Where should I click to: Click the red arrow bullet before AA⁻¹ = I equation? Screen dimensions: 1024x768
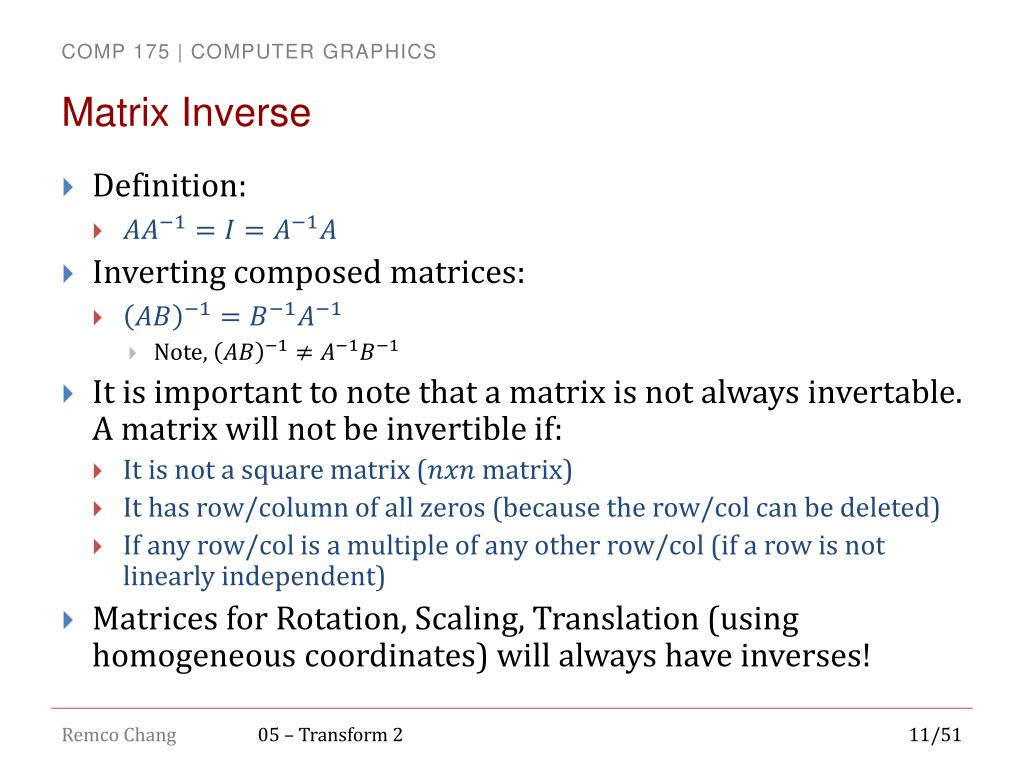[97, 231]
